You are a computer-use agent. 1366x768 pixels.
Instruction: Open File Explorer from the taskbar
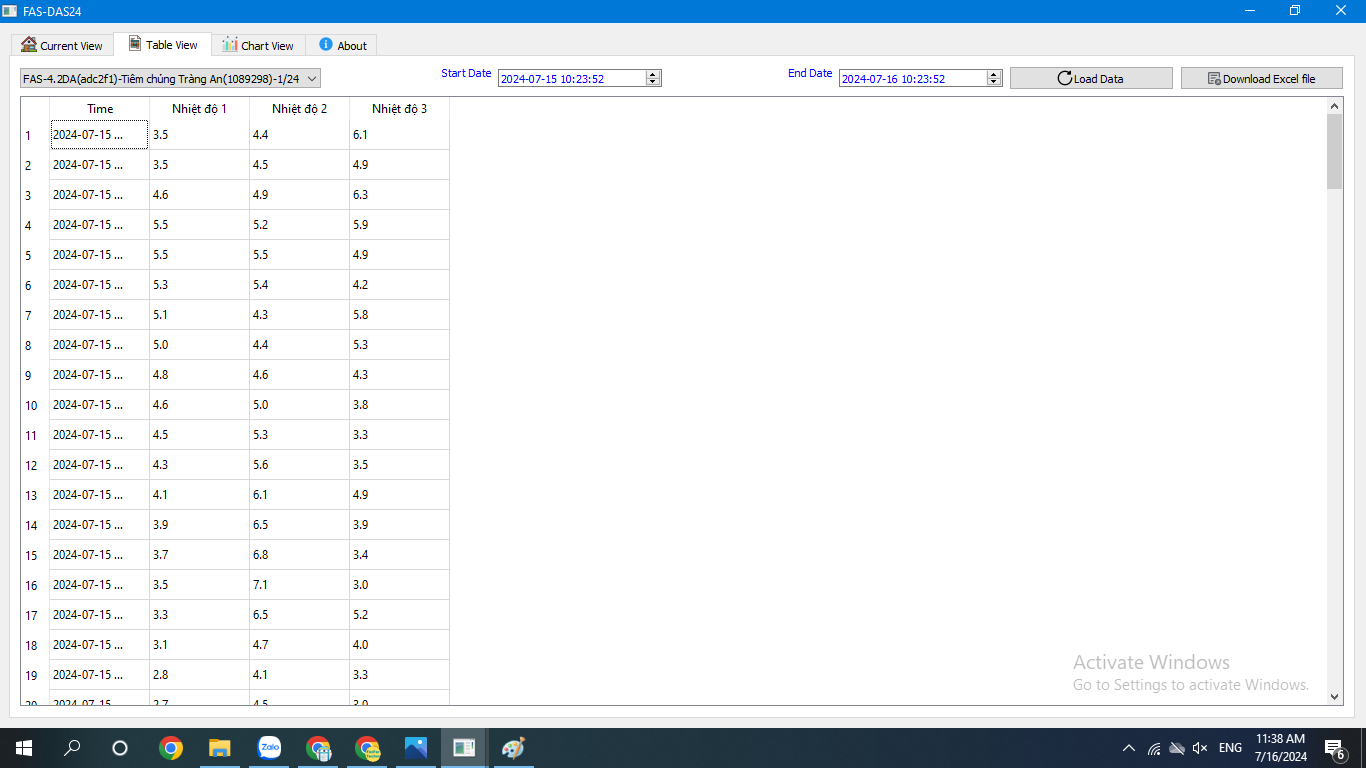point(220,747)
